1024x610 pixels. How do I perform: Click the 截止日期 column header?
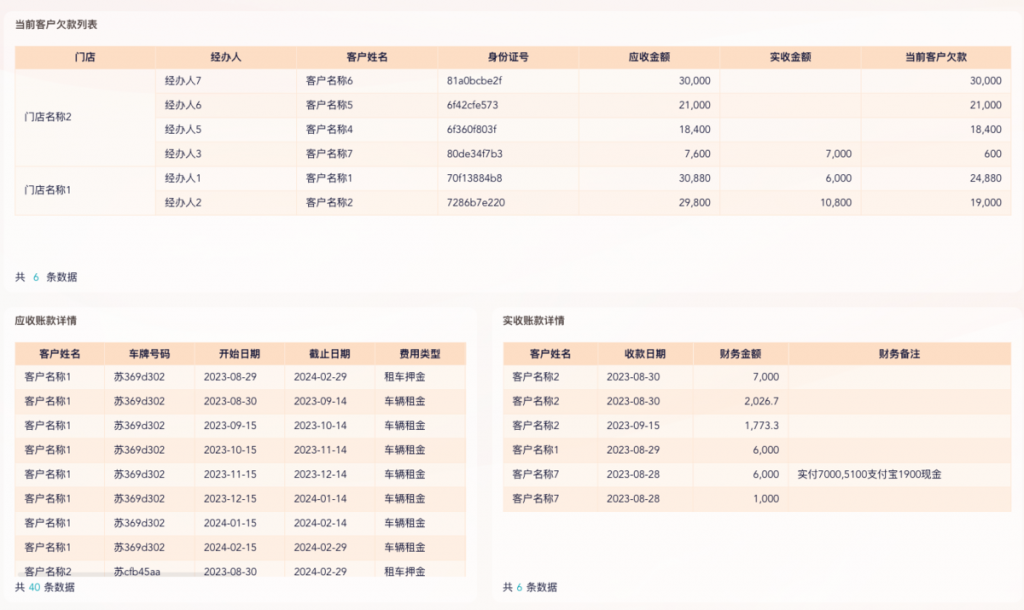(x=329, y=353)
